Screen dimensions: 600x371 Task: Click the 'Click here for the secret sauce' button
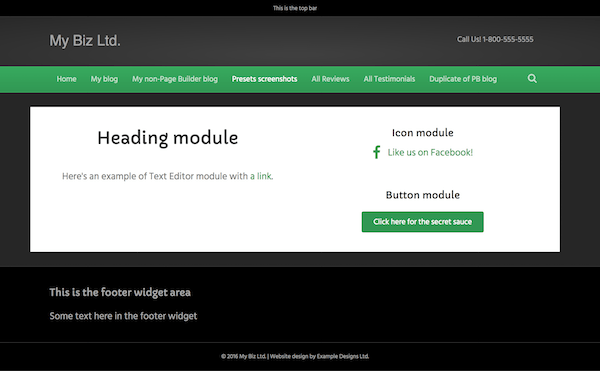pos(422,222)
